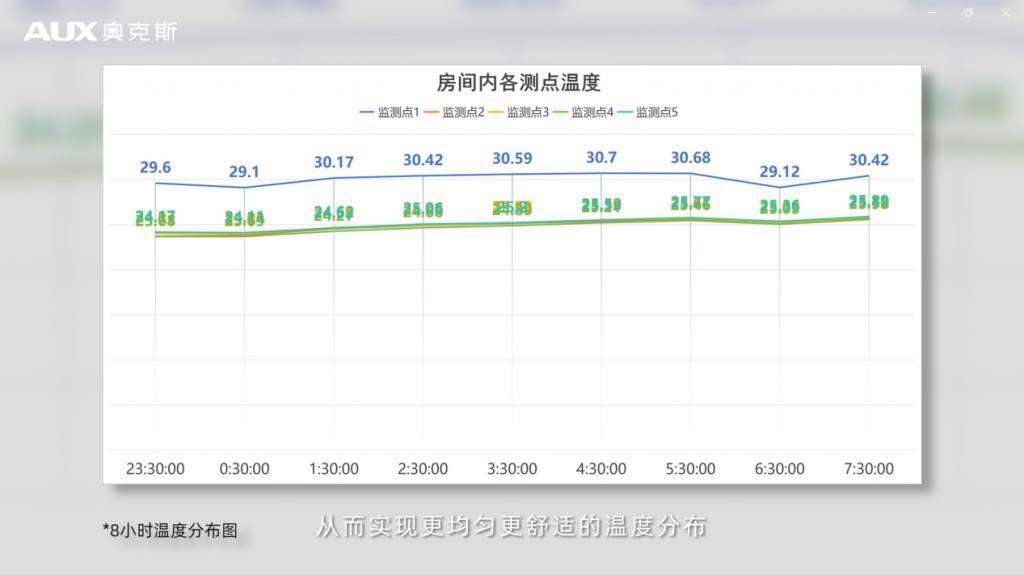1024x575 pixels.
Task: Toggle 监测点4 legend entry
Action: 583,112
